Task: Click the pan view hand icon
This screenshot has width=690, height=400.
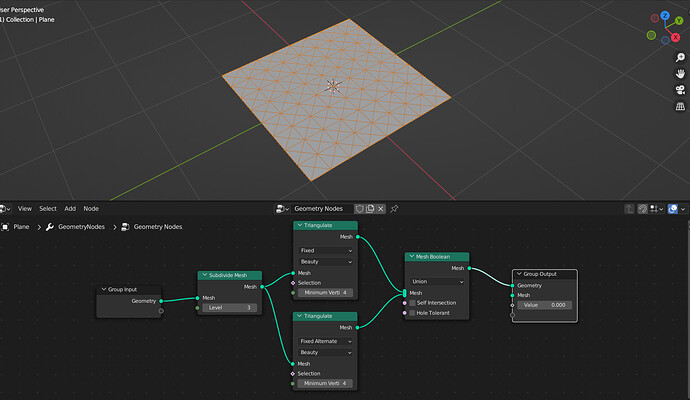Action: [x=680, y=73]
